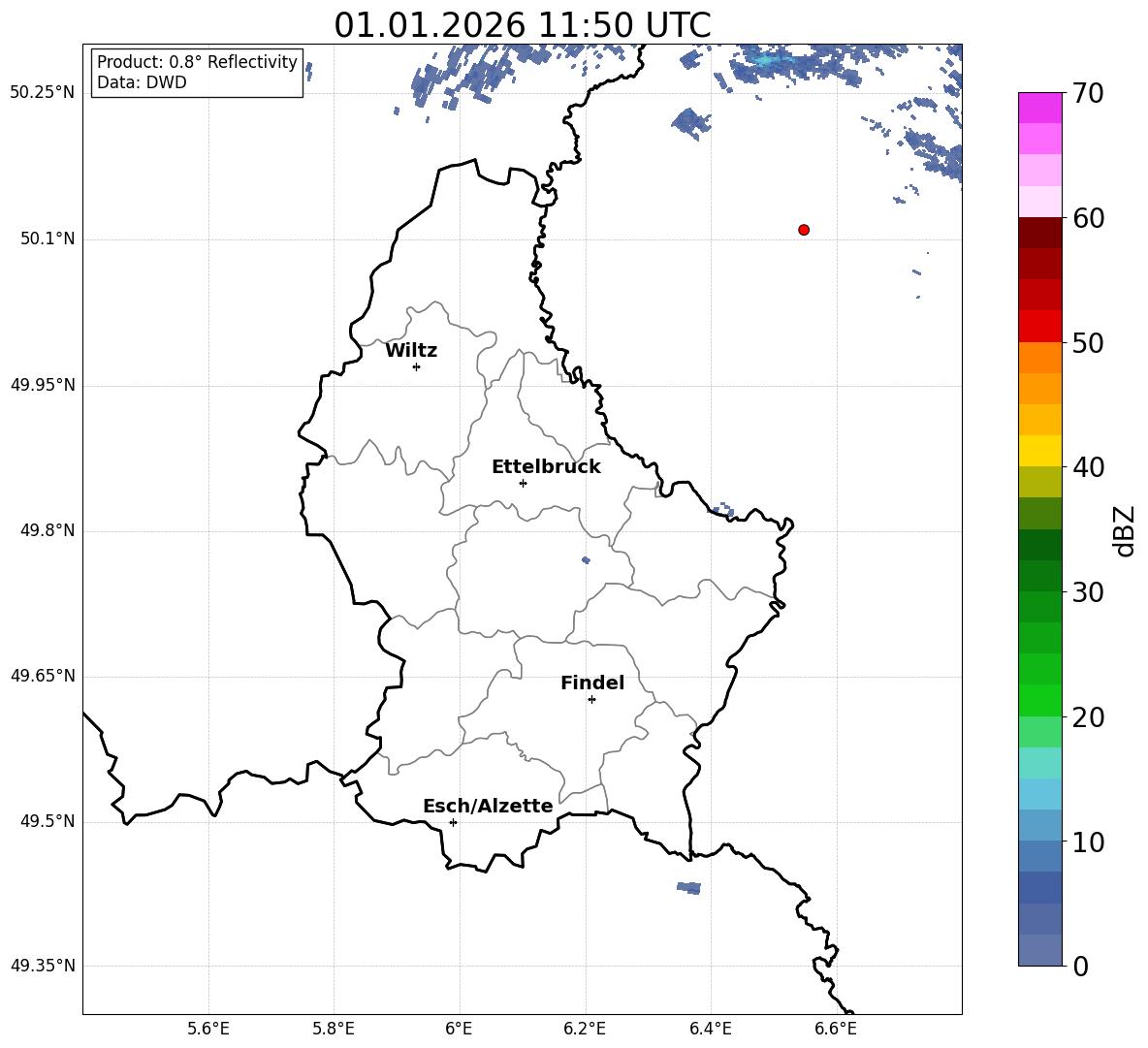Click the 6.6°E longitude label
Viewport: 1148px width, 1048px height.
pos(836,1029)
